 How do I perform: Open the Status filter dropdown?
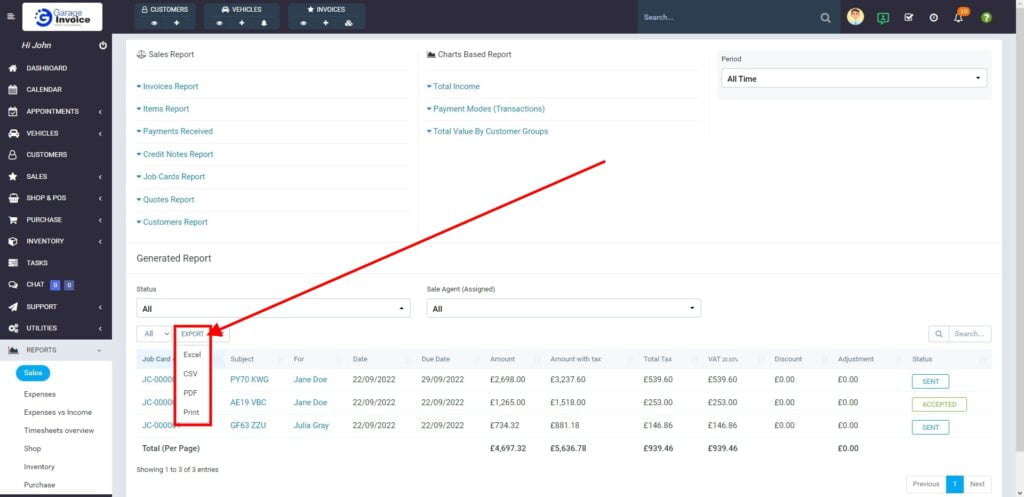(x=273, y=309)
